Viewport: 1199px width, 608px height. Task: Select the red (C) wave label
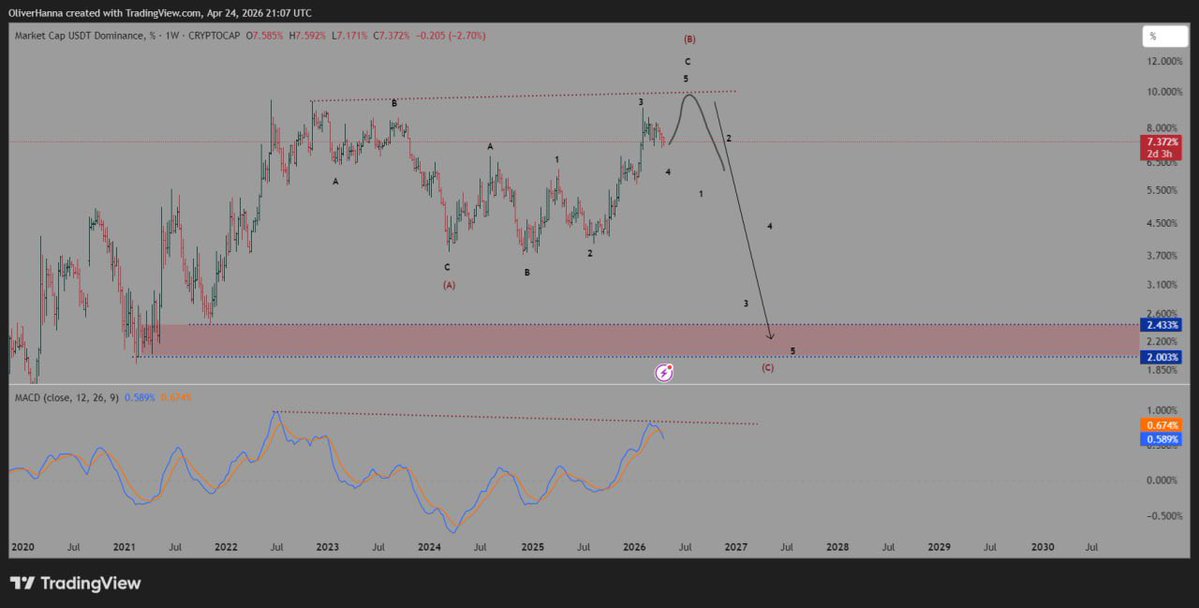(768, 368)
